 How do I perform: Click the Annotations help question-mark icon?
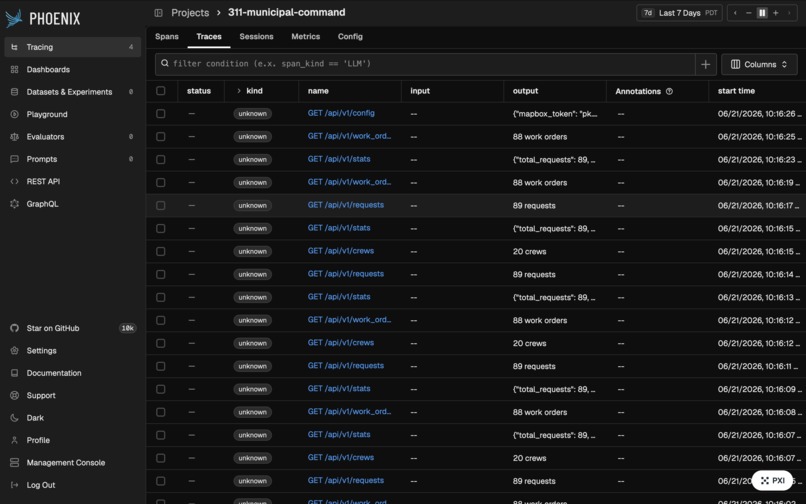coord(669,91)
